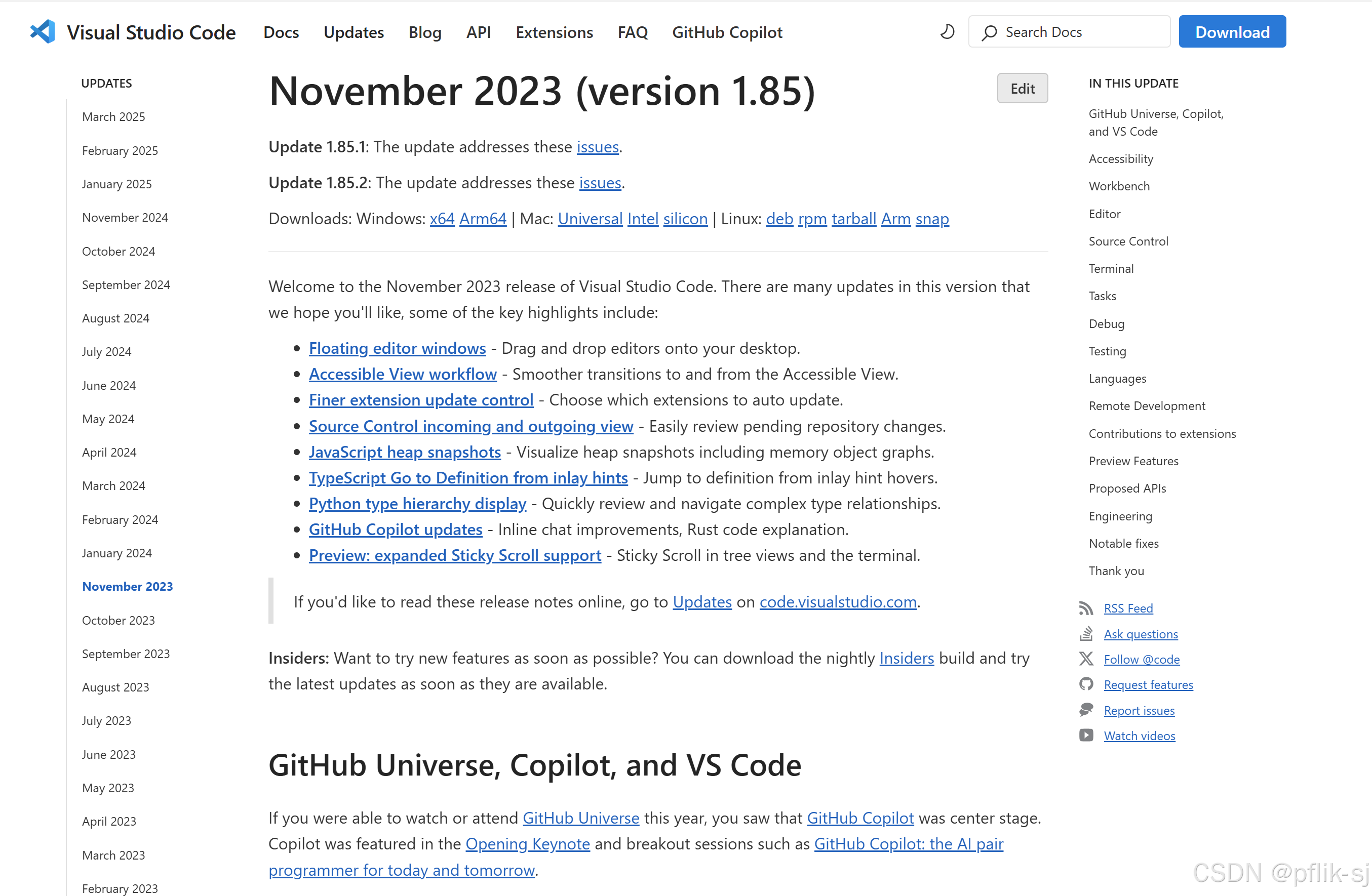
Task: Click the RSS feed icon
Action: click(1085, 608)
